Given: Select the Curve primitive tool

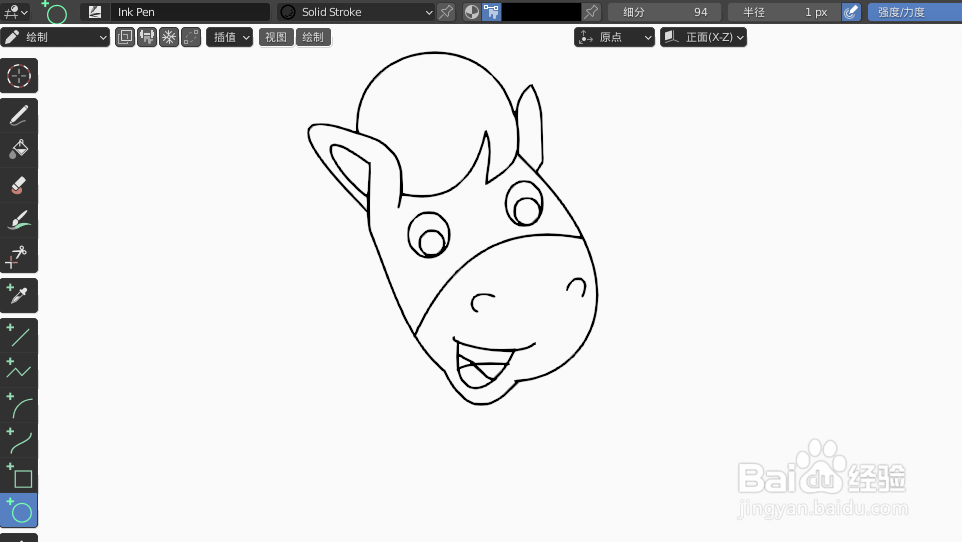Looking at the screenshot, I should click(x=19, y=441).
